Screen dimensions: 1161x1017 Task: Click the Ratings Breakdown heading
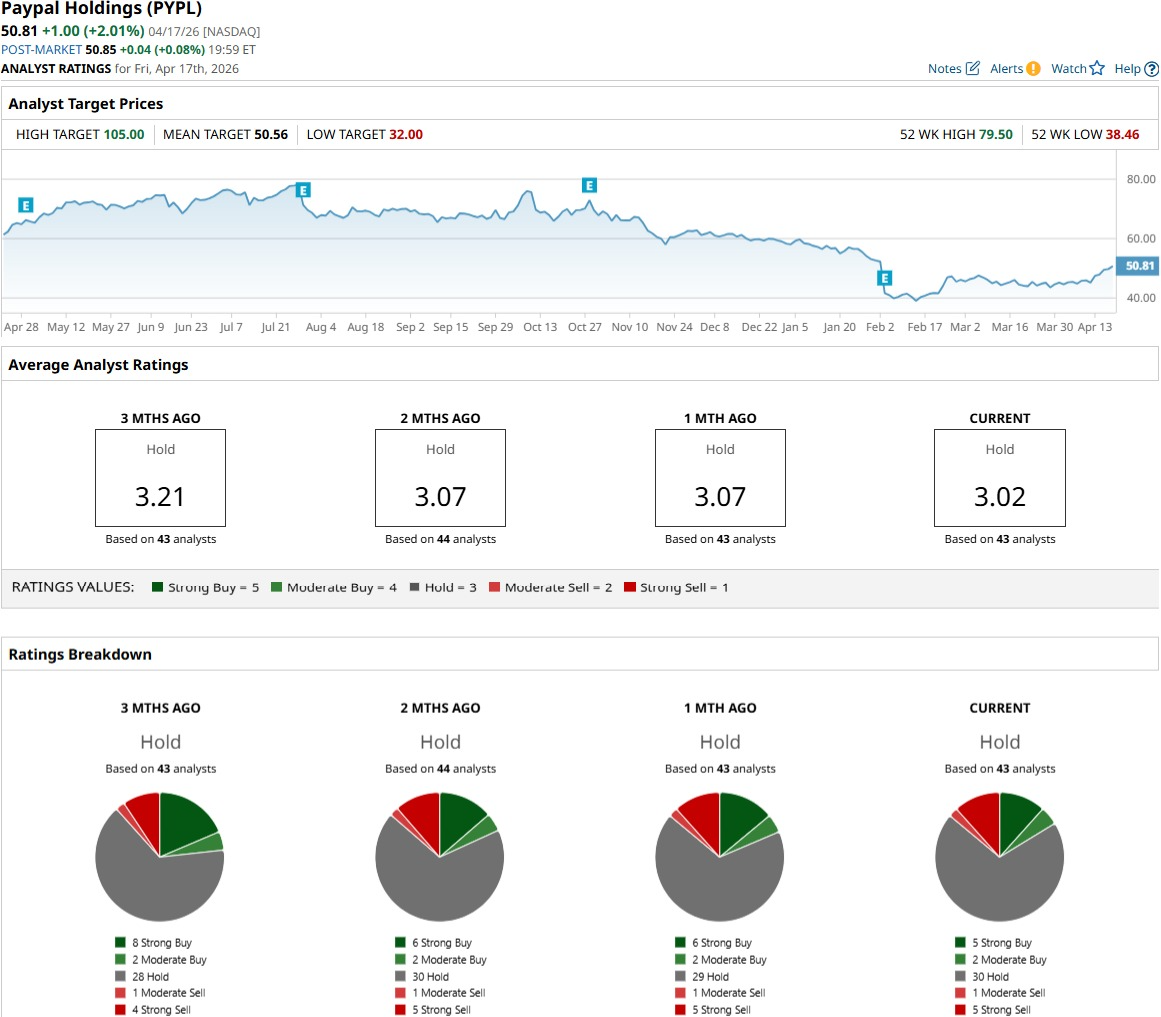[80, 654]
